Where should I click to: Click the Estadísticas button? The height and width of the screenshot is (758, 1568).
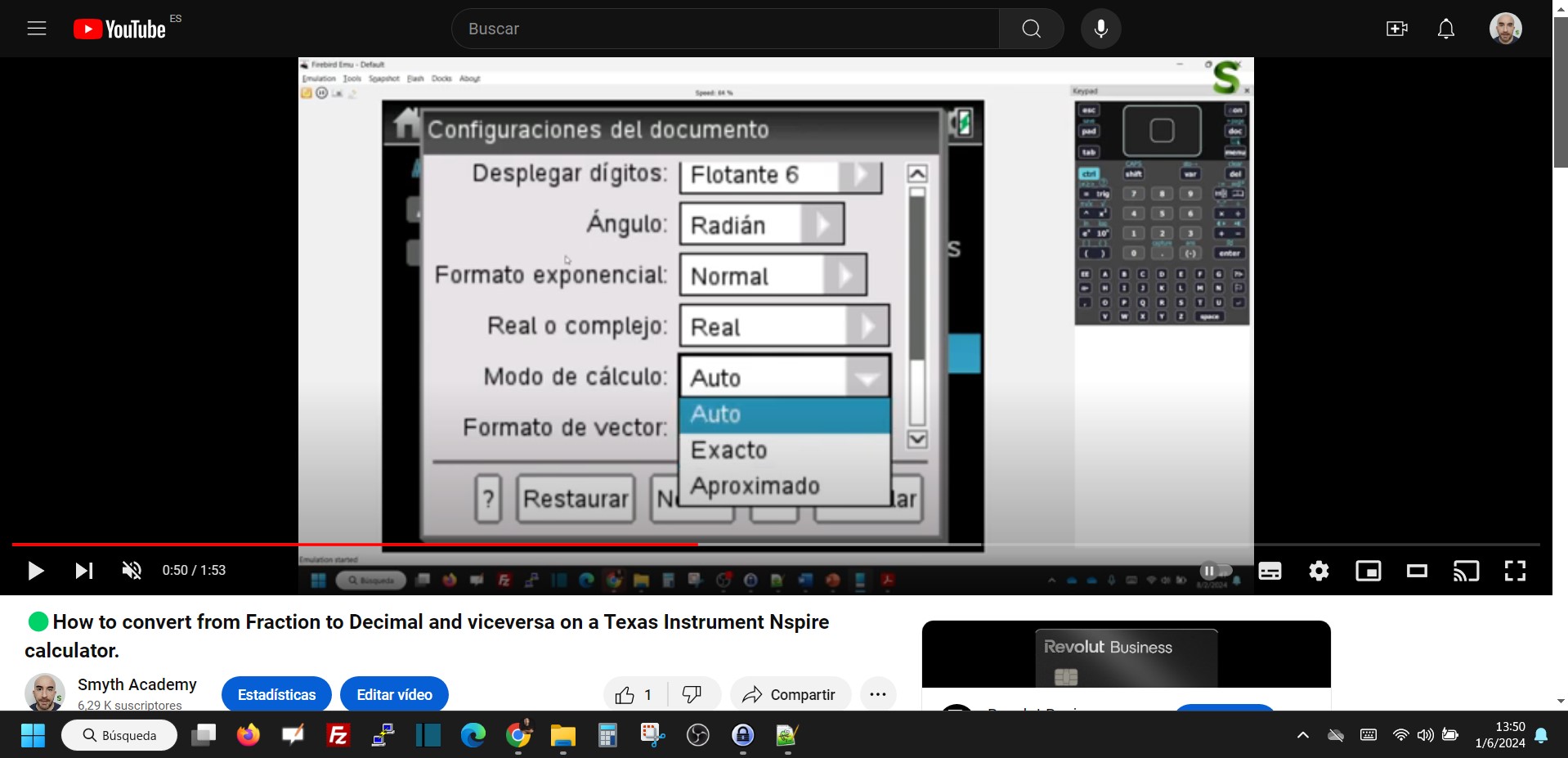tap(276, 694)
